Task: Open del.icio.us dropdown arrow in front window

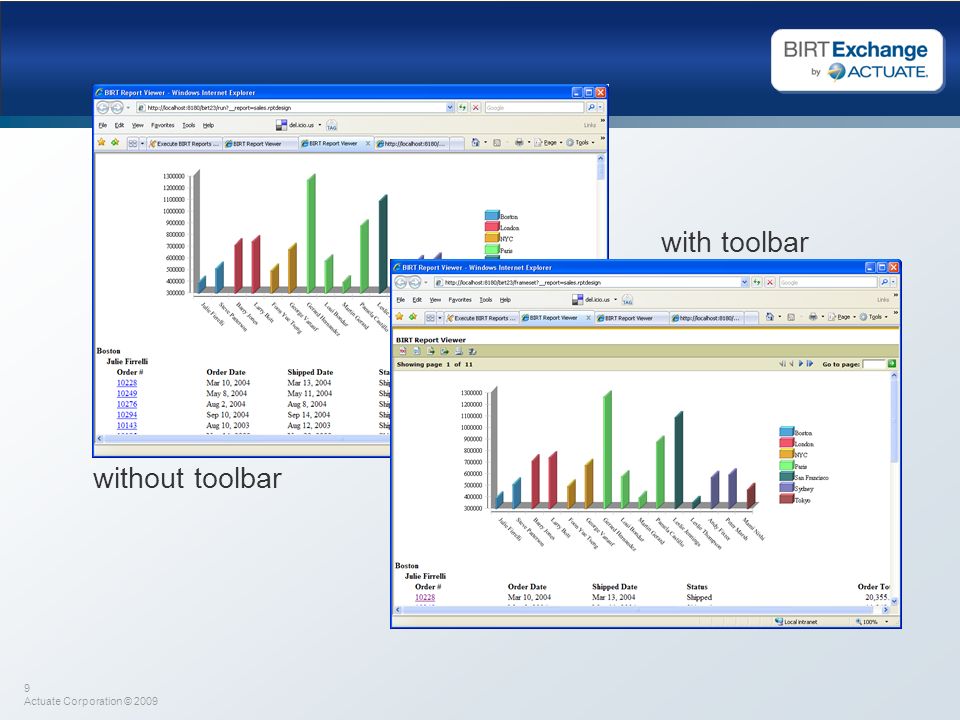Action: [x=615, y=299]
